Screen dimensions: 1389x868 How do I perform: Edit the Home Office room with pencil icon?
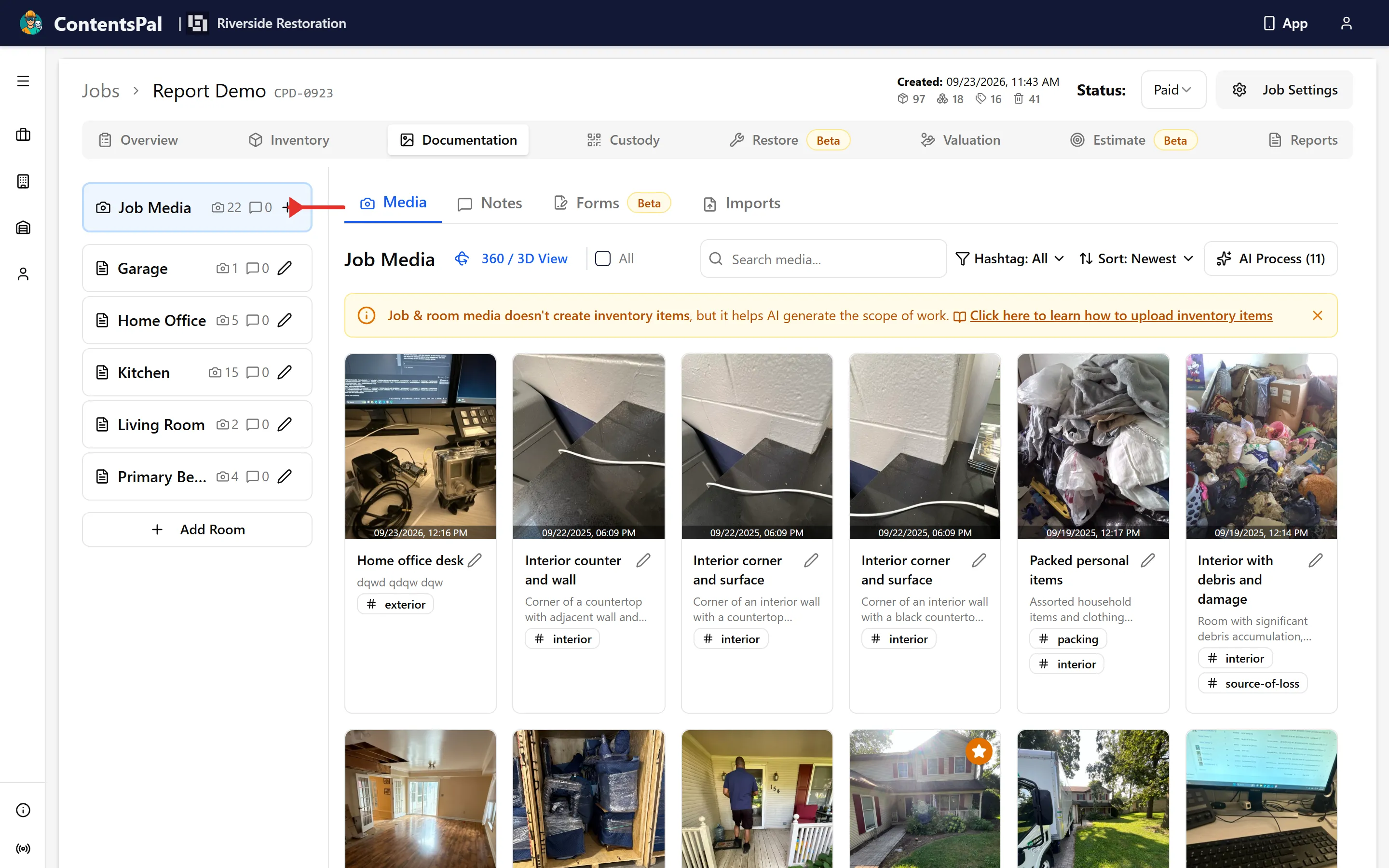[x=285, y=320]
